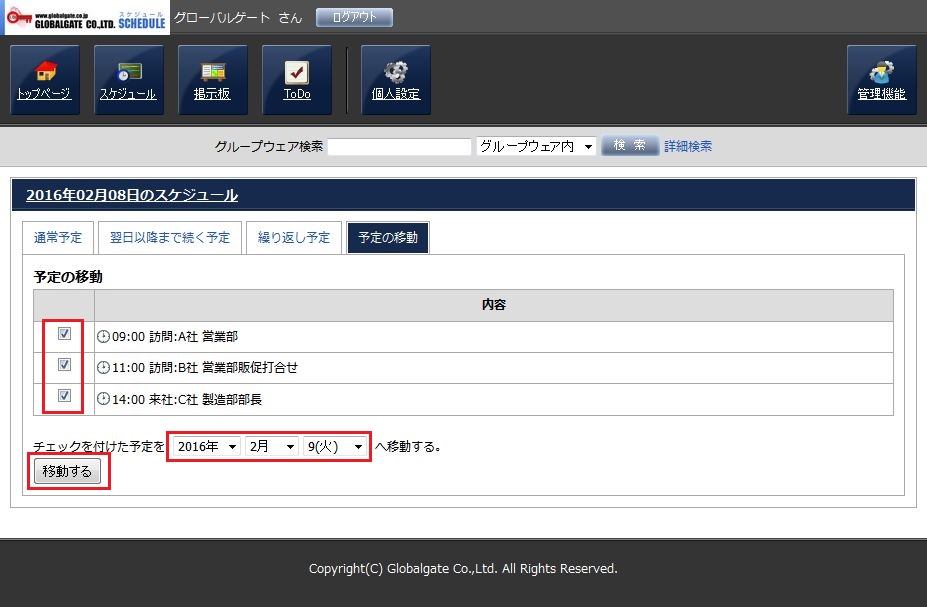Uncheck the 11:00 訪問:B社 checkbox
Viewport: 927px width, 607px height.
click(64, 365)
